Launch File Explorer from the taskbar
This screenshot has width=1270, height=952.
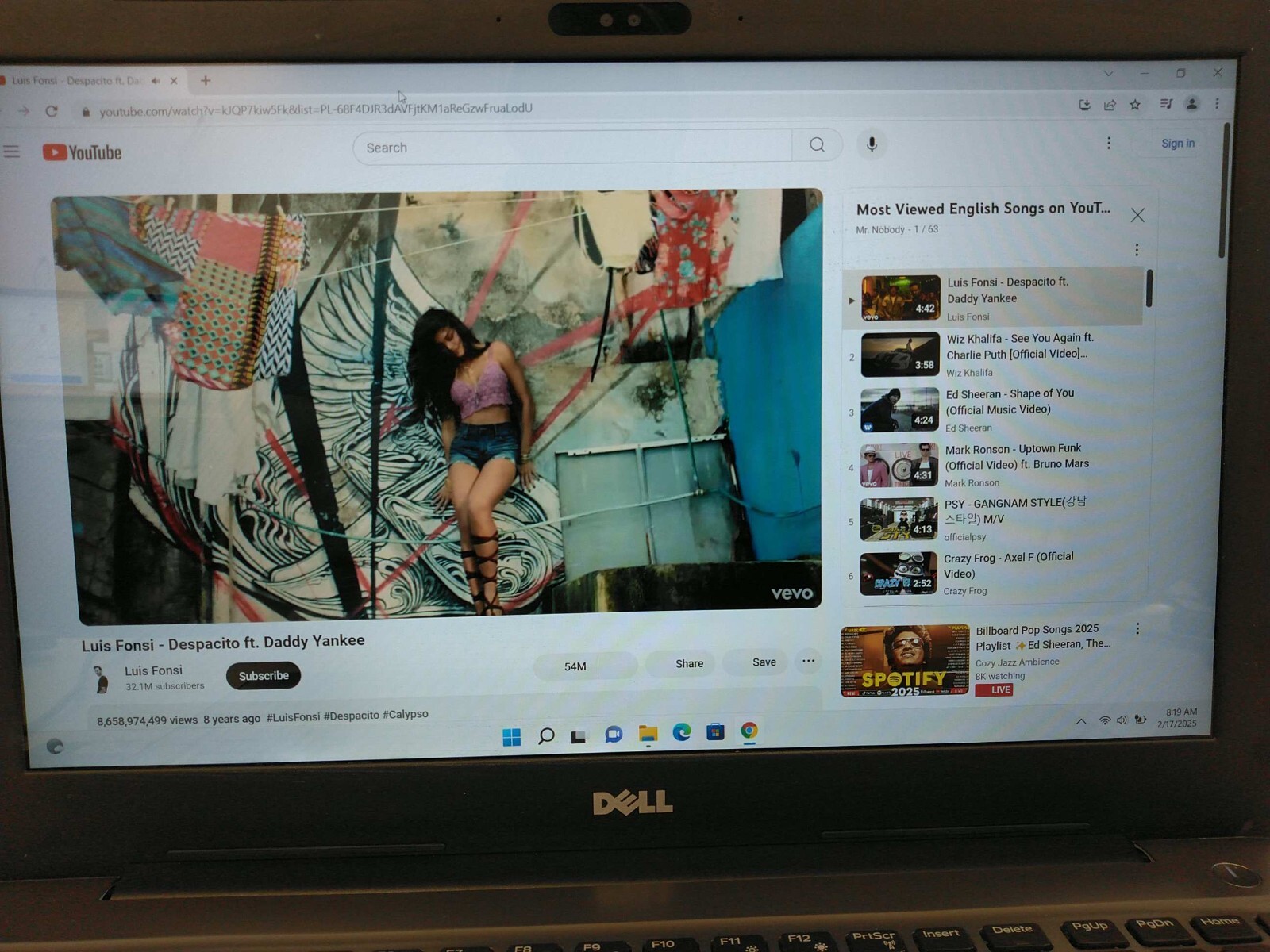[648, 734]
